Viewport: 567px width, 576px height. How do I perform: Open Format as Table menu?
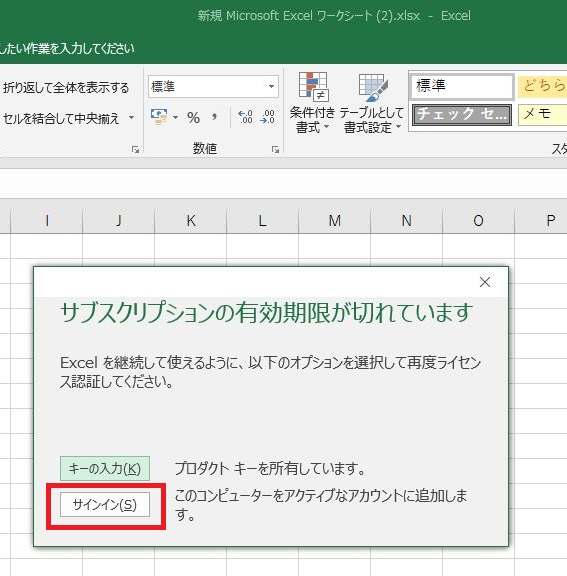372,104
